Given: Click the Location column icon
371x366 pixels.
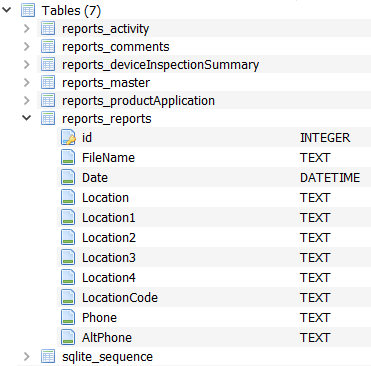Looking at the screenshot, I should tap(68, 197).
